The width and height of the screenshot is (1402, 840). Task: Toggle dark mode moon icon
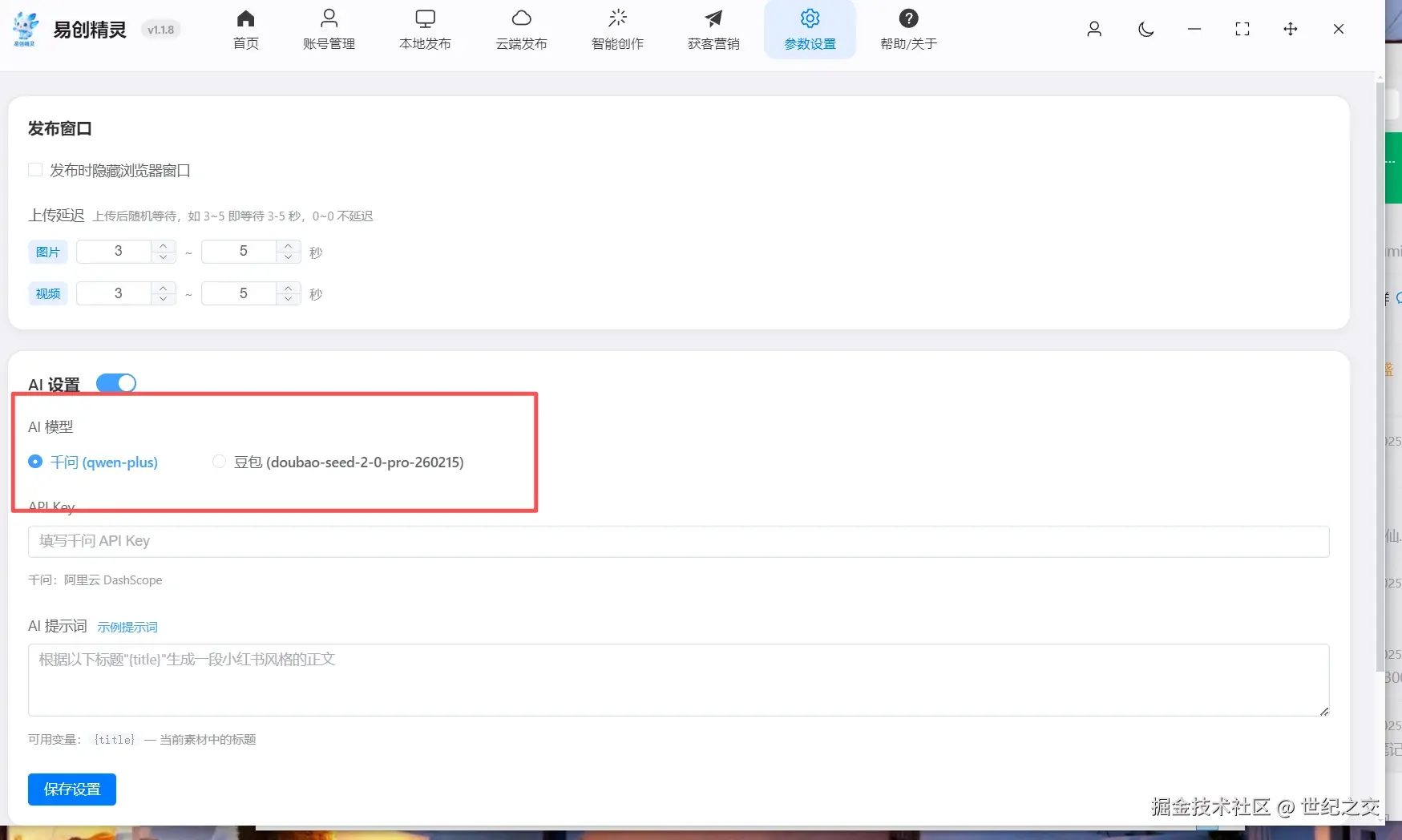click(1146, 29)
